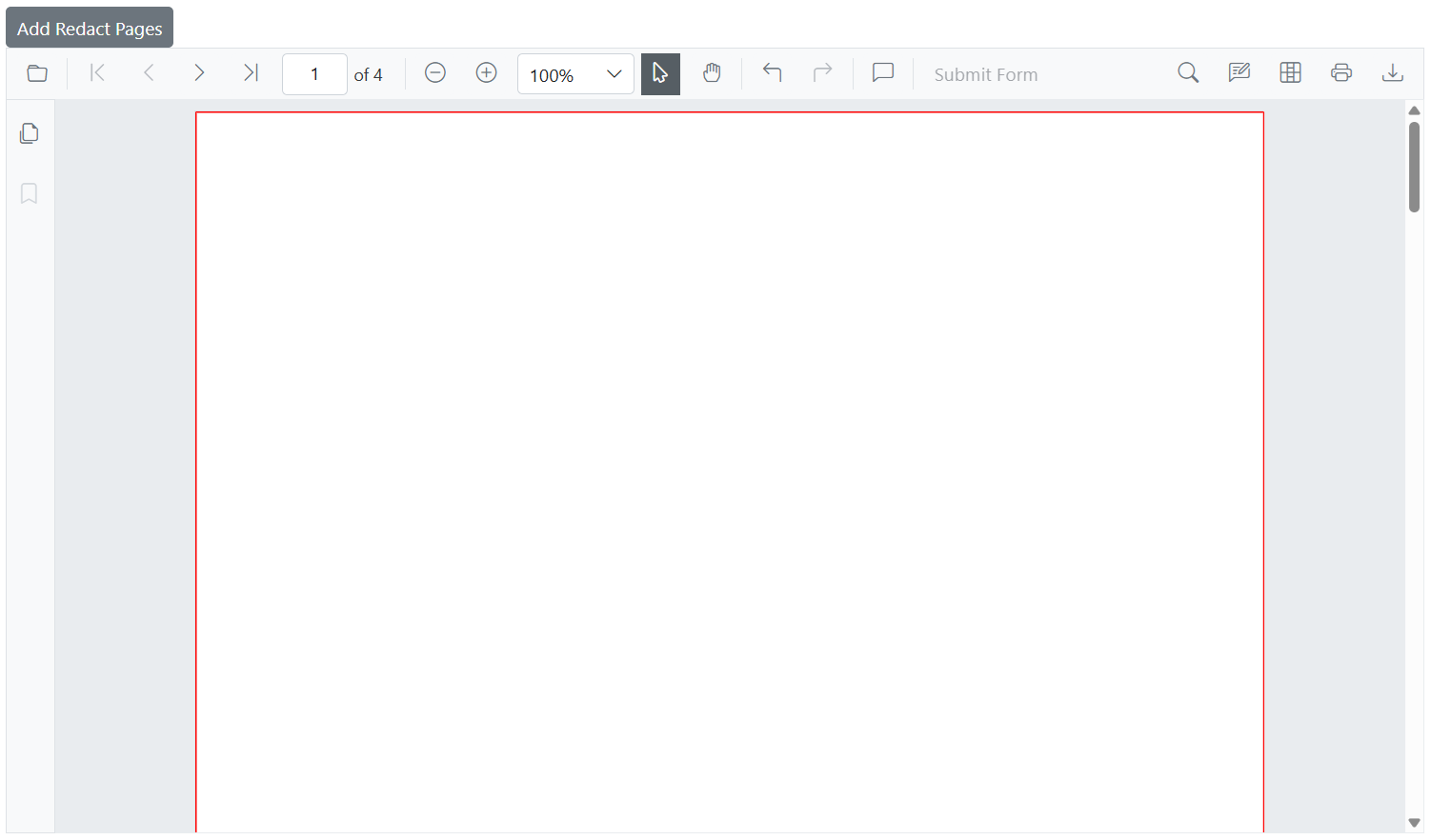Open the organize pages view

click(1290, 72)
